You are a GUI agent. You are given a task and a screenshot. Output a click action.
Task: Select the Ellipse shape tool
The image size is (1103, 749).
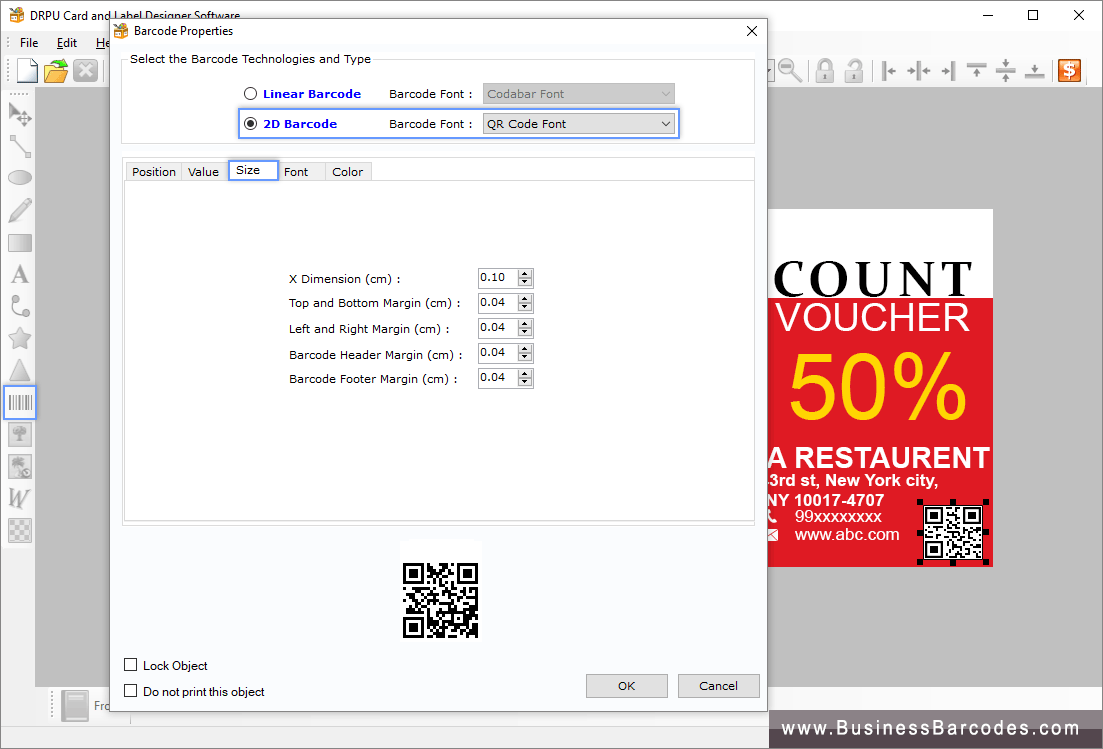pos(20,177)
